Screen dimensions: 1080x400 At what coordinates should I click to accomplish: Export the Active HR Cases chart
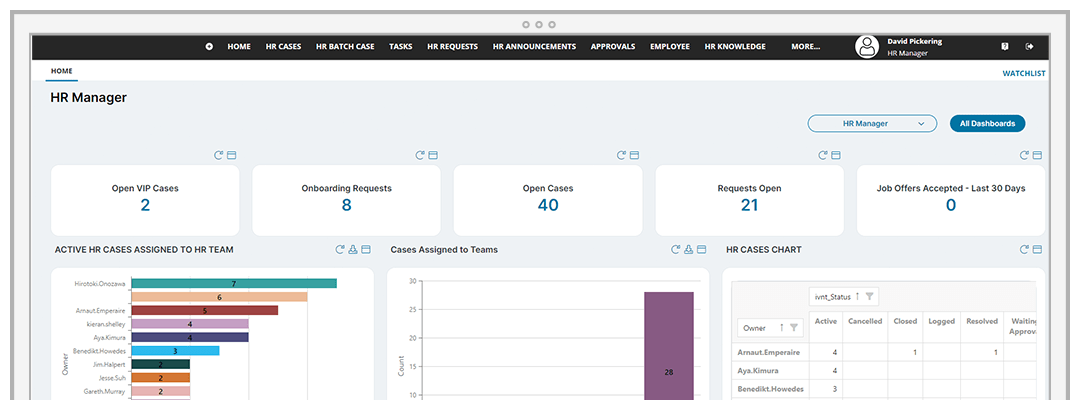[353, 249]
